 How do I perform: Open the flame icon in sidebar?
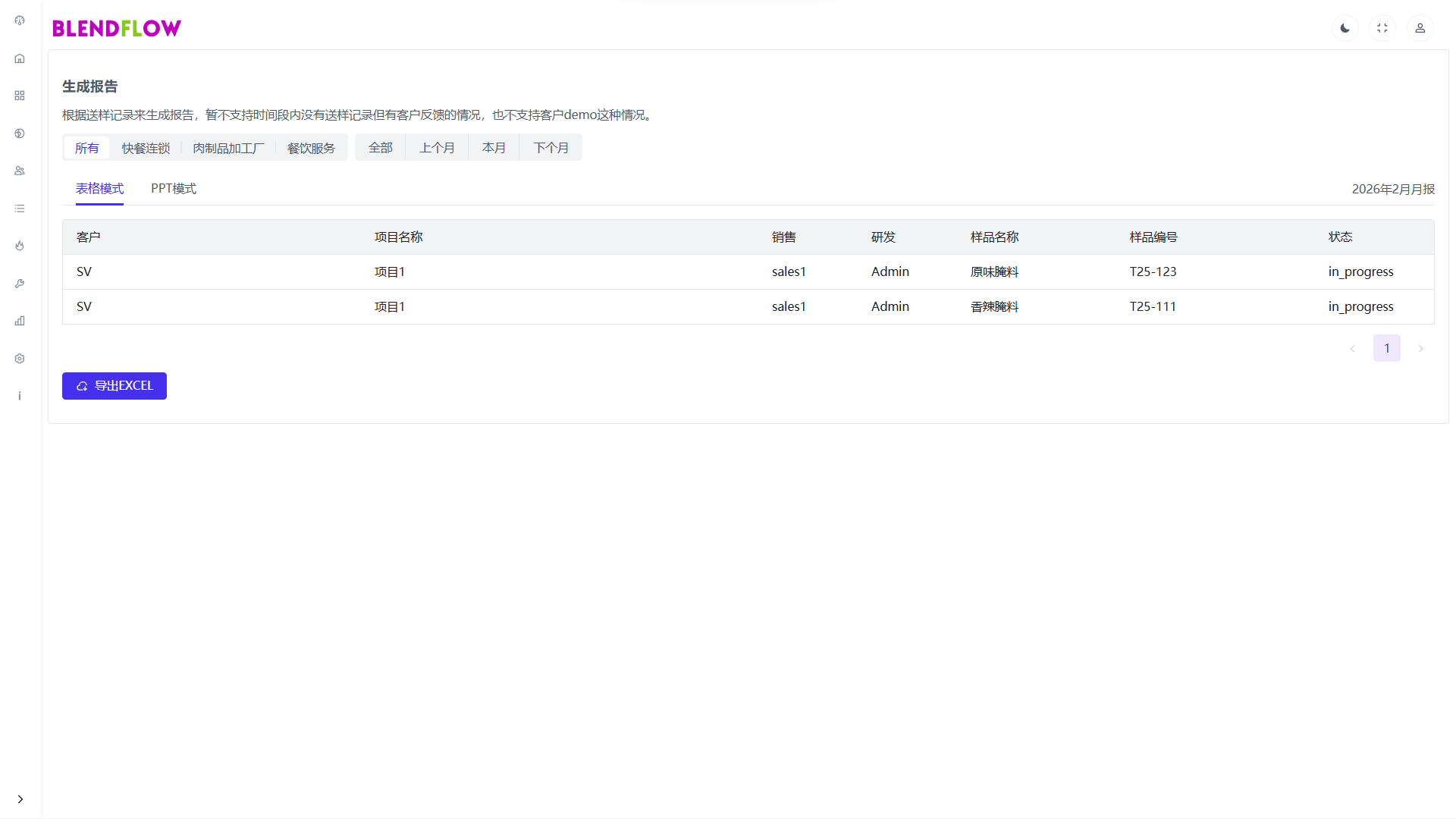tap(20, 246)
